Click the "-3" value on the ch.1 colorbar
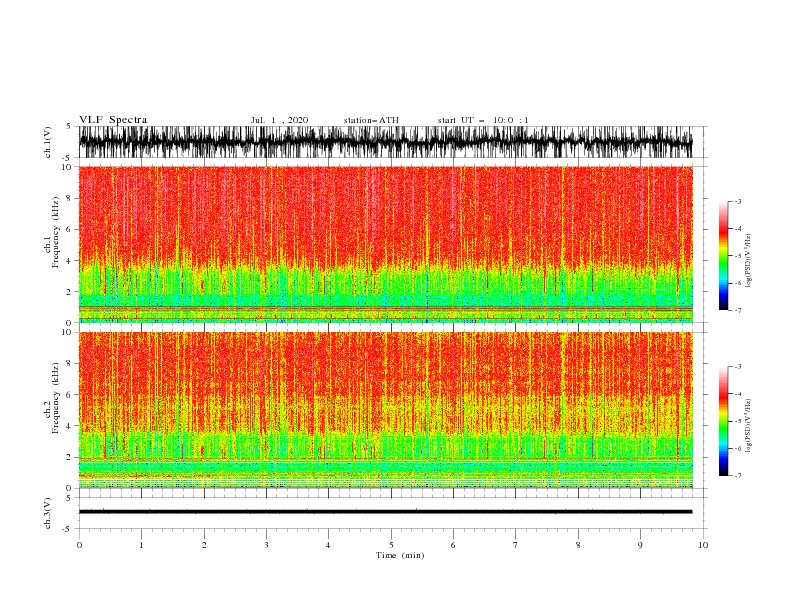 [x=737, y=201]
